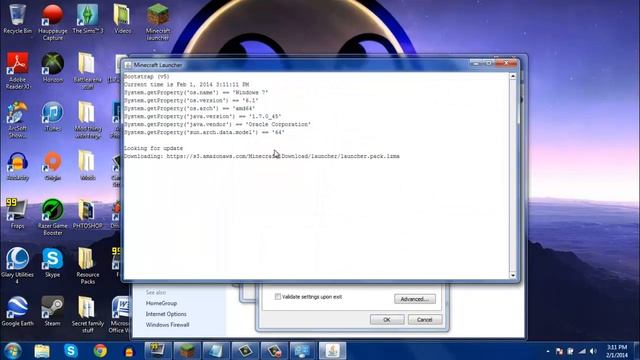Open the volume control in the tray

[x=593, y=351]
